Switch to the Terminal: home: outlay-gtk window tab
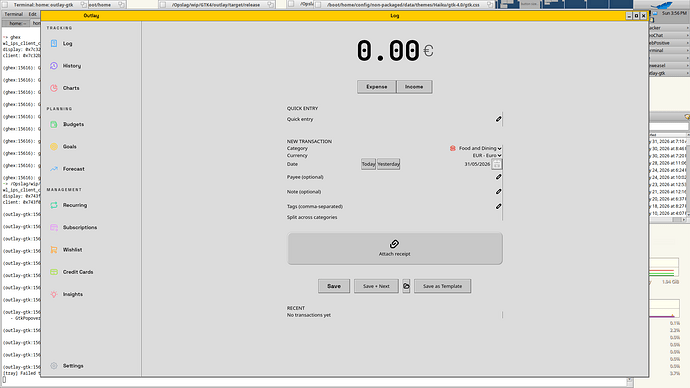The width and height of the screenshot is (690, 388). pos(43,5)
